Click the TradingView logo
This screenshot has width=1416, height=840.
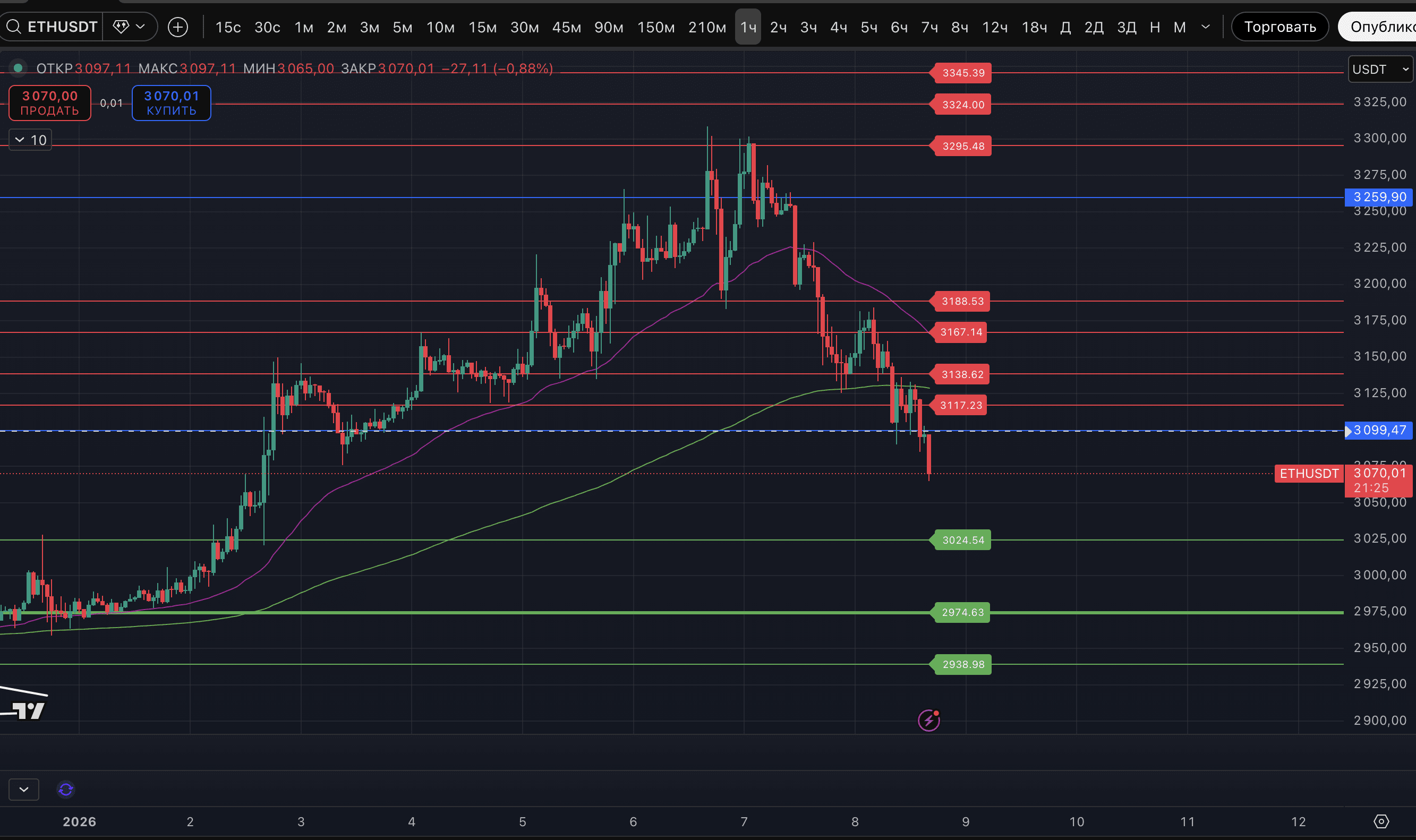pyautogui.click(x=28, y=710)
